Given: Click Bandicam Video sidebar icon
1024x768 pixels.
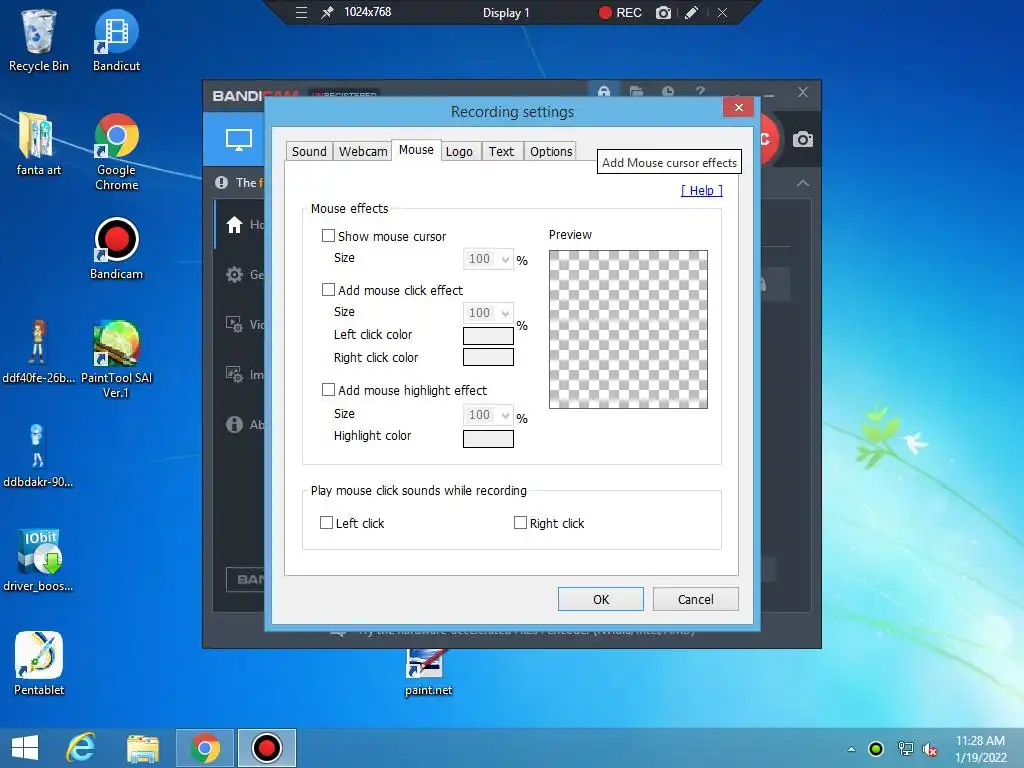Looking at the screenshot, I should (x=234, y=324).
